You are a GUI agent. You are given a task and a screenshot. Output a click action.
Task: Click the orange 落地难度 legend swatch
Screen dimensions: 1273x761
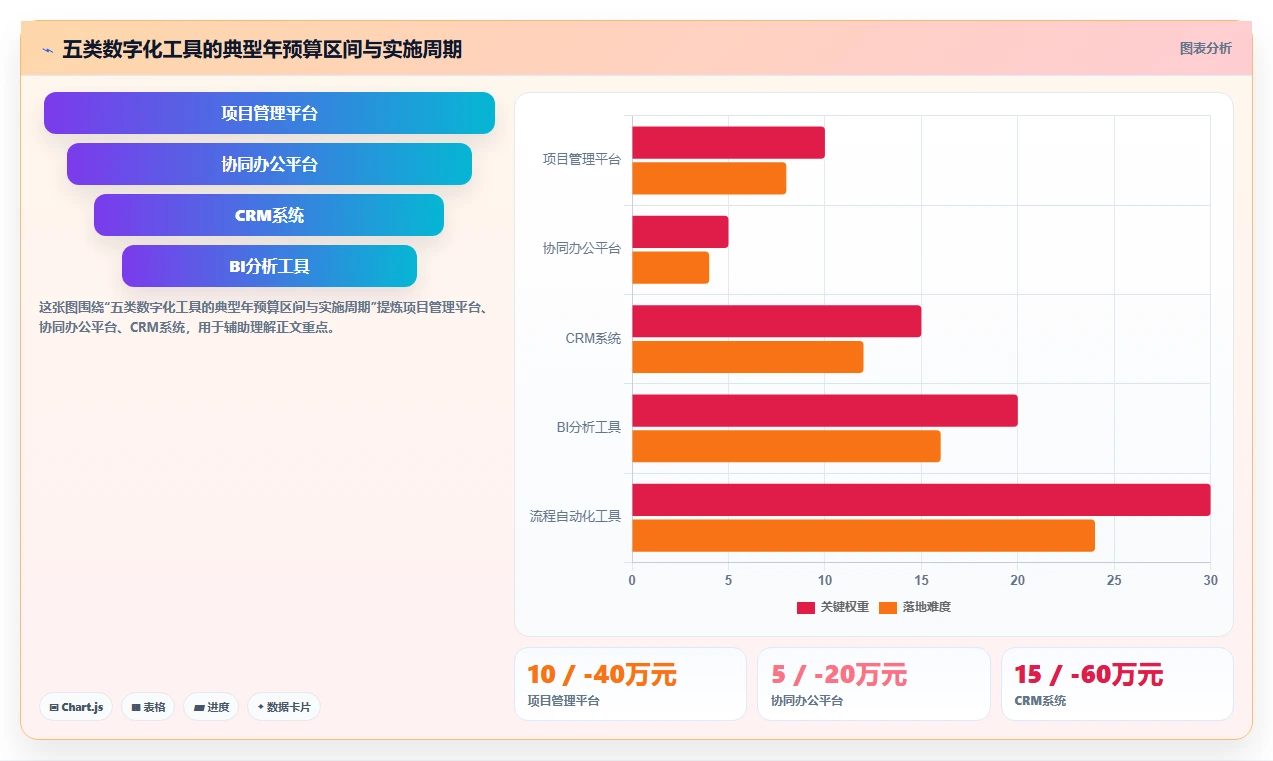[888, 607]
